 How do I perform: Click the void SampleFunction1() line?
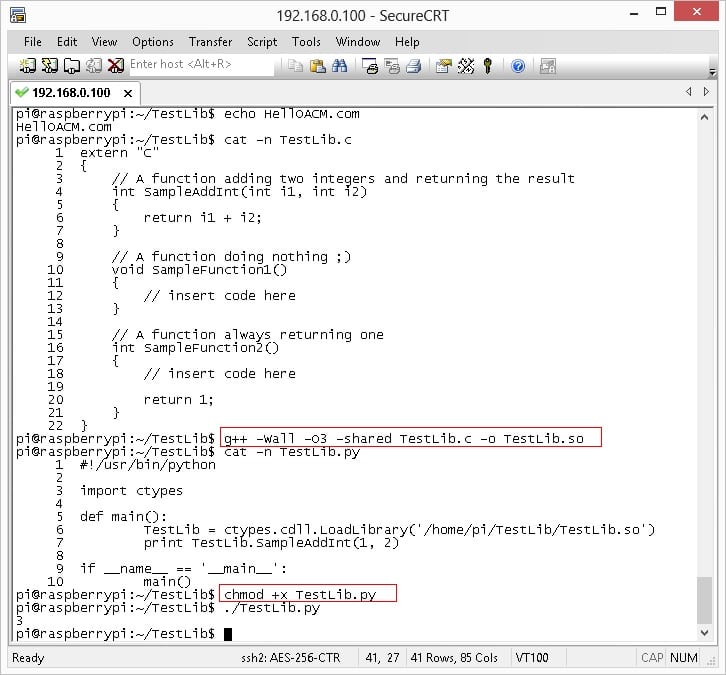pos(199,270)
